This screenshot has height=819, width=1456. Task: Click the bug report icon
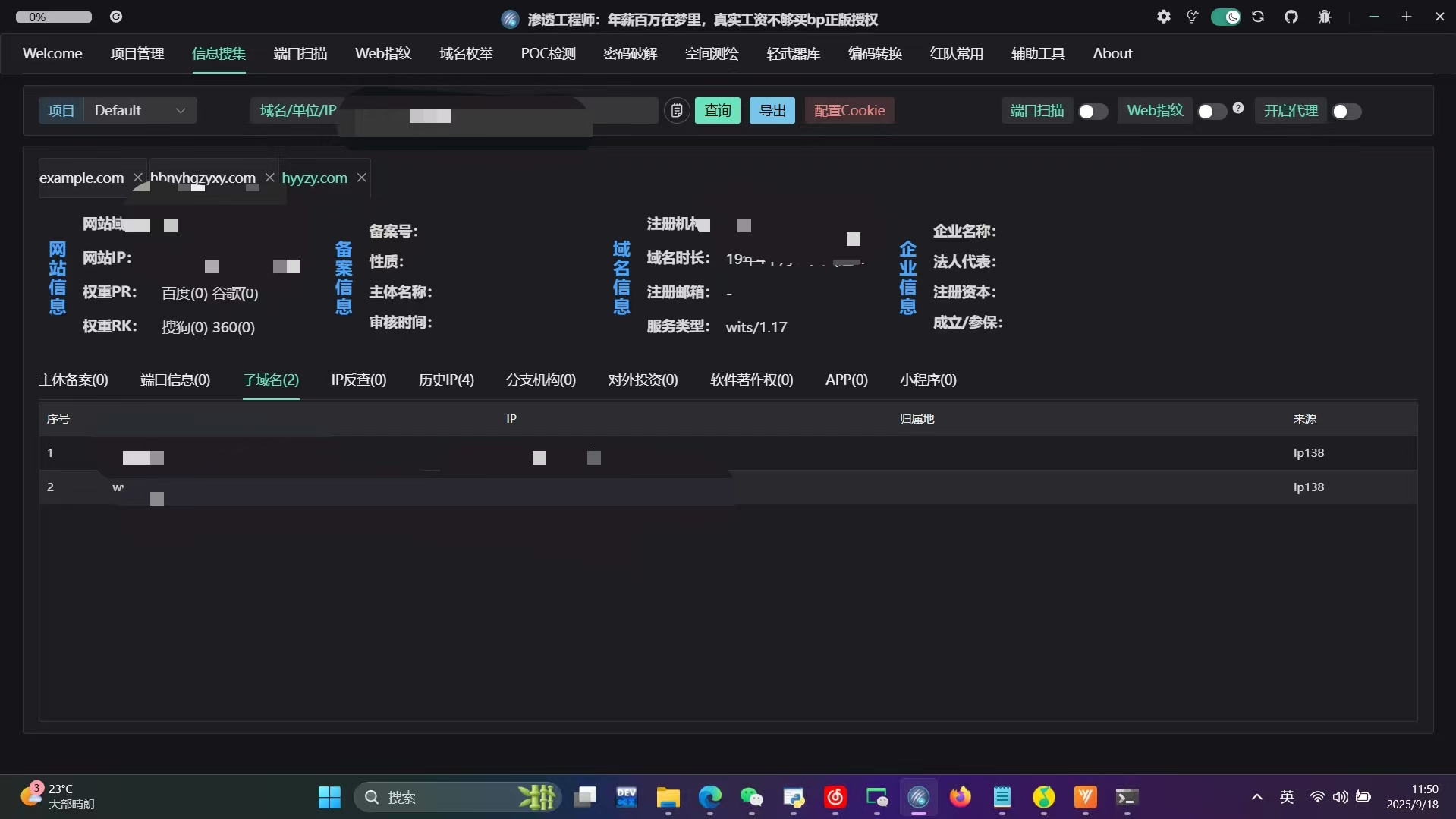click(x=1325, y=17)
